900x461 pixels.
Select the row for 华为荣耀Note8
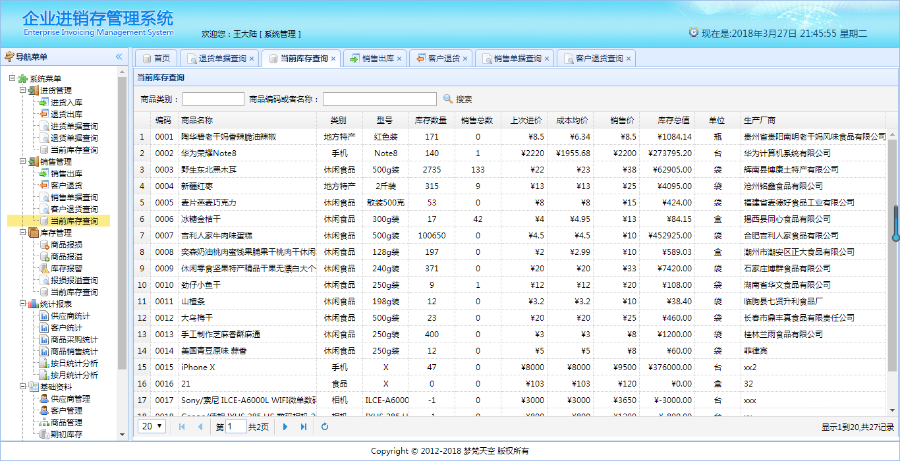tap(511, 153)
